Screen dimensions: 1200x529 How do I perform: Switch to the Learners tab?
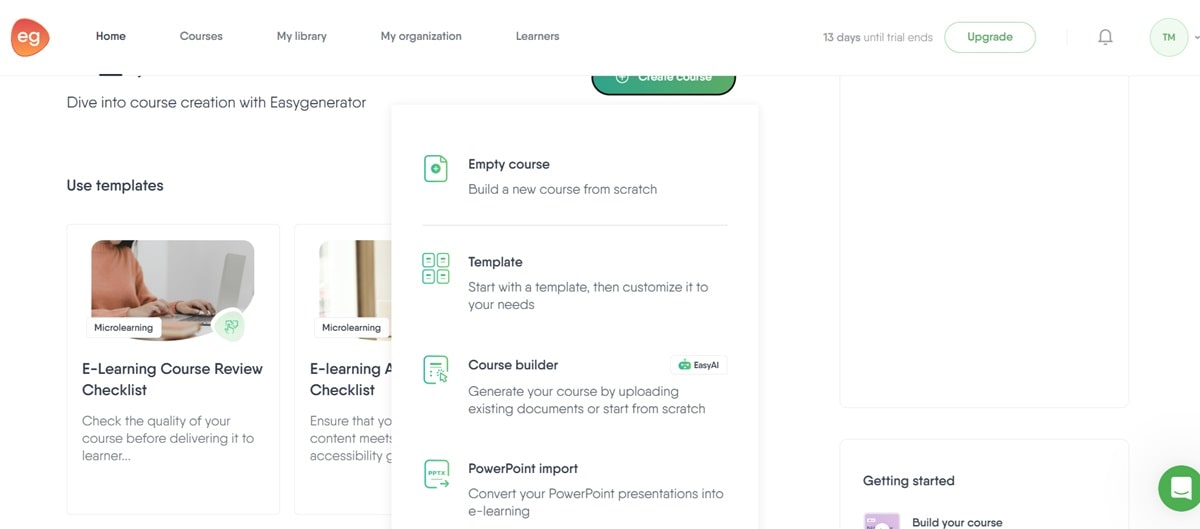pos(537,37)
